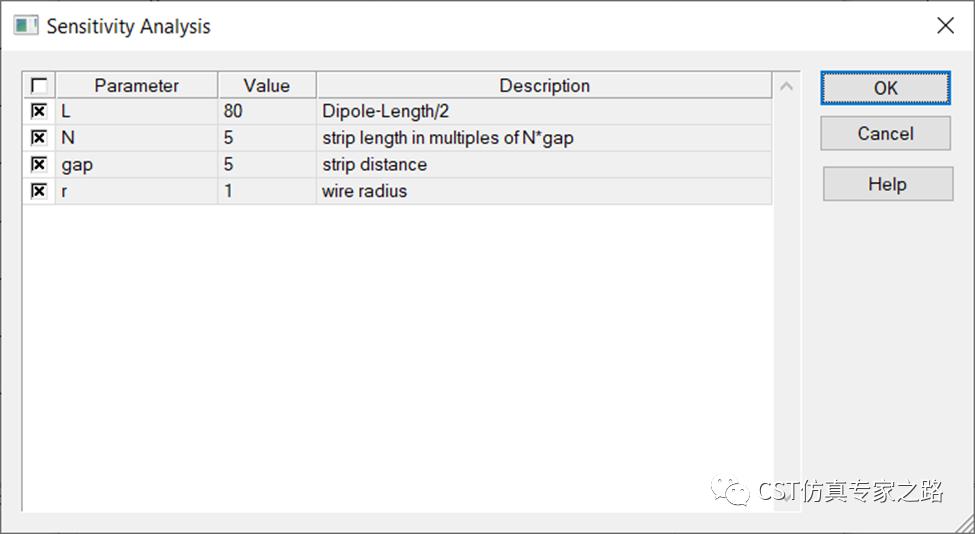Open Help for Sensitivity Analysis
Viewport: 975px width, 534px height.
pyautogui.click(x=888, y=184)
